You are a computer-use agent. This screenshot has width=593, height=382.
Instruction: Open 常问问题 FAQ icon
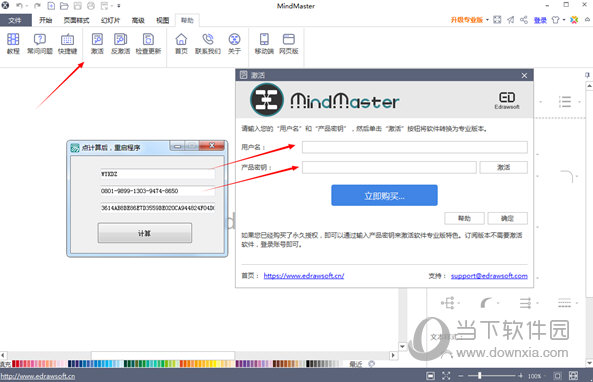tap(40, 43)
